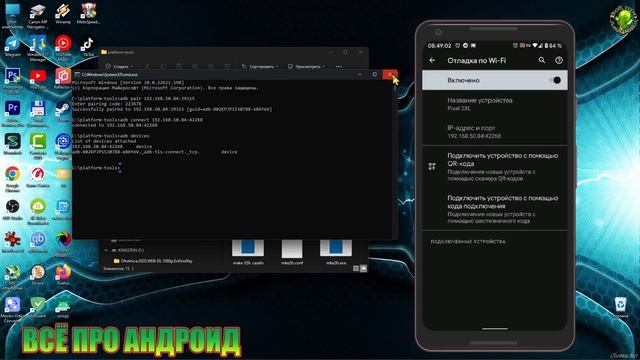Open the MotoSpeed desktop shortcut
The image size is (640, 360).
[x=88, y=14]
